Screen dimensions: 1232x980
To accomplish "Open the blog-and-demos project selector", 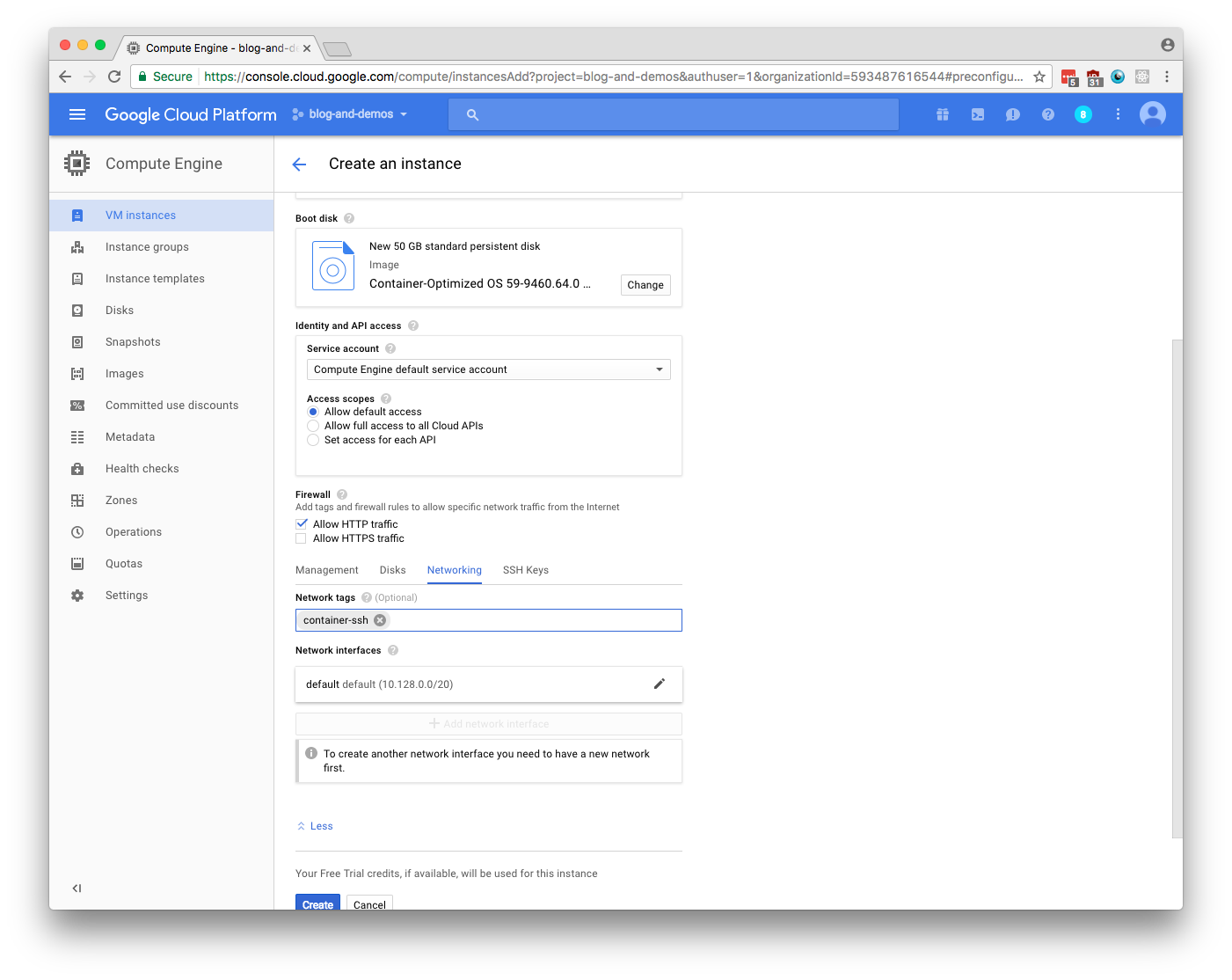I will point(350,114).
